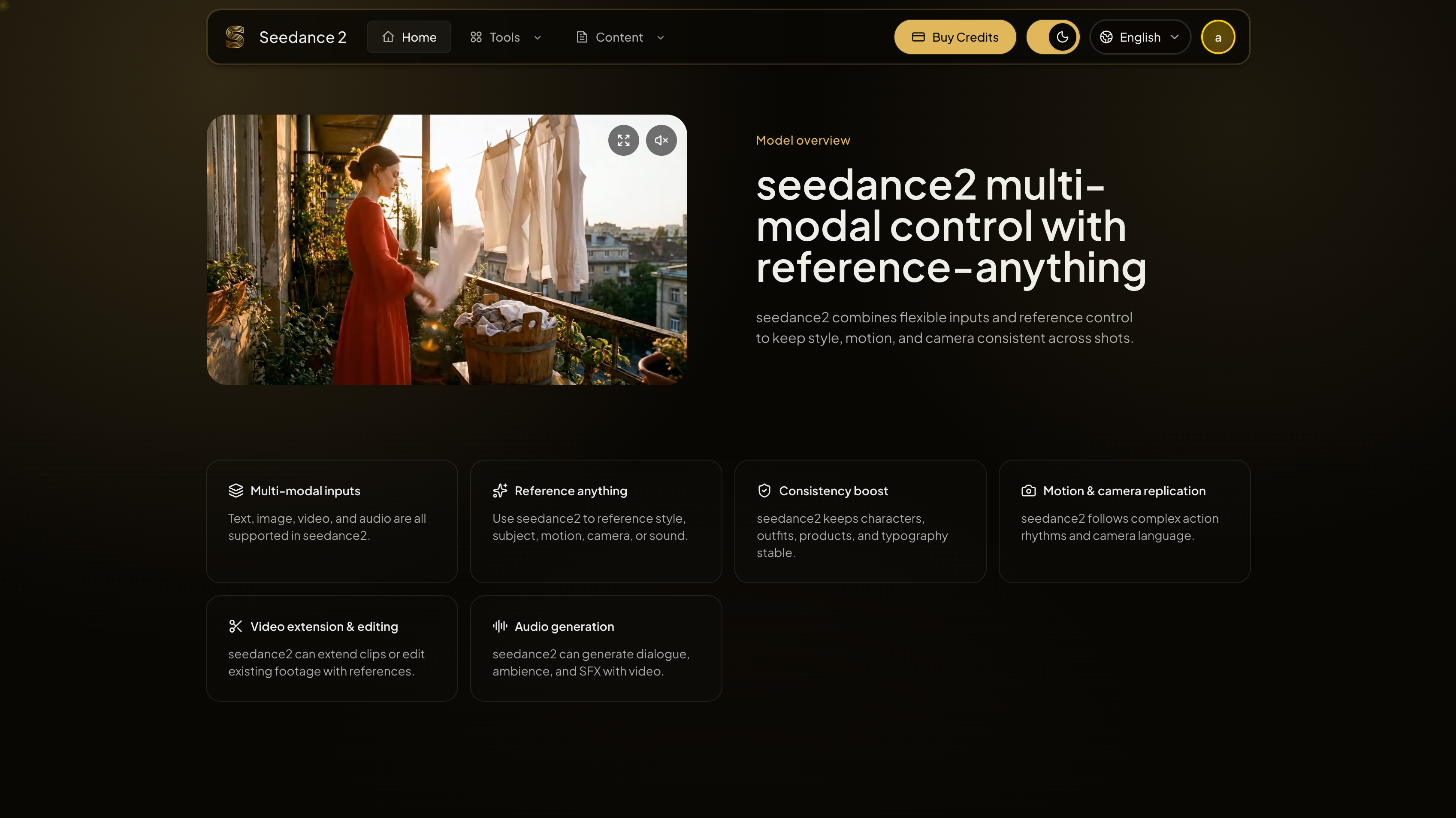Expand the Content menu

coord(619,37)
